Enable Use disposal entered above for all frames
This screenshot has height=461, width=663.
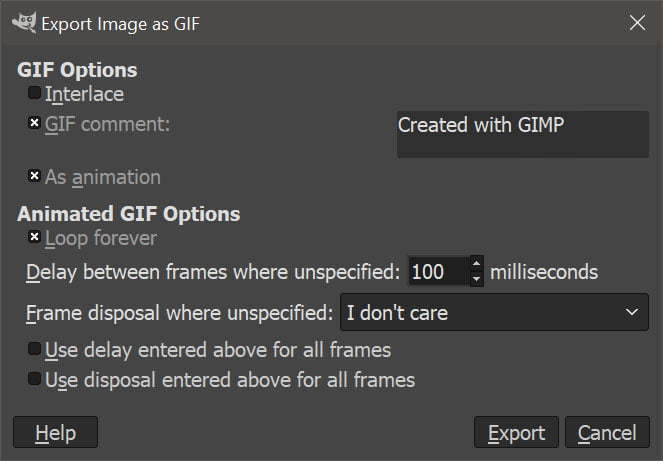click(x=34, y=379)
